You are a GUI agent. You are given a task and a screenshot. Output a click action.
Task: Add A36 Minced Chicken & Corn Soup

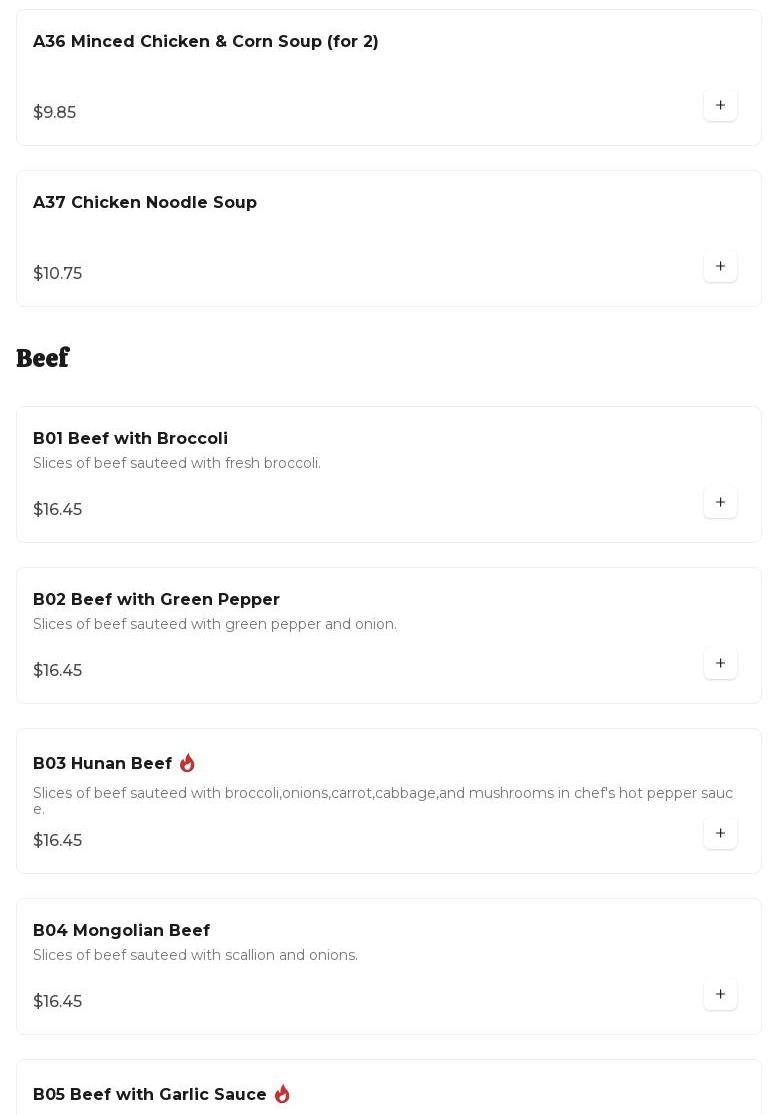[x=720, y=105]
